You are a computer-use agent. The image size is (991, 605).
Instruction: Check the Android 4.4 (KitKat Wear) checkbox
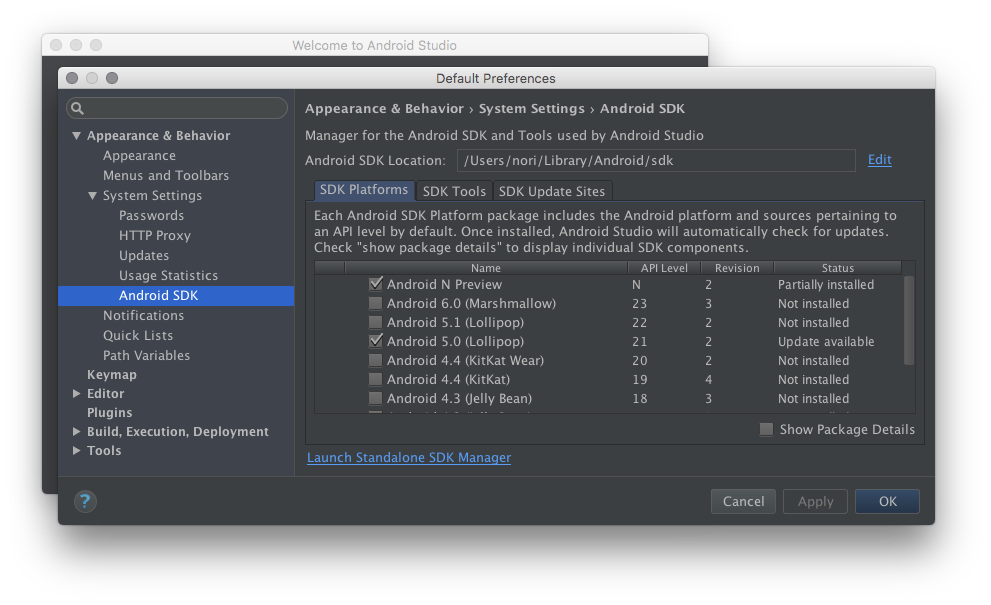pos(375,360)
